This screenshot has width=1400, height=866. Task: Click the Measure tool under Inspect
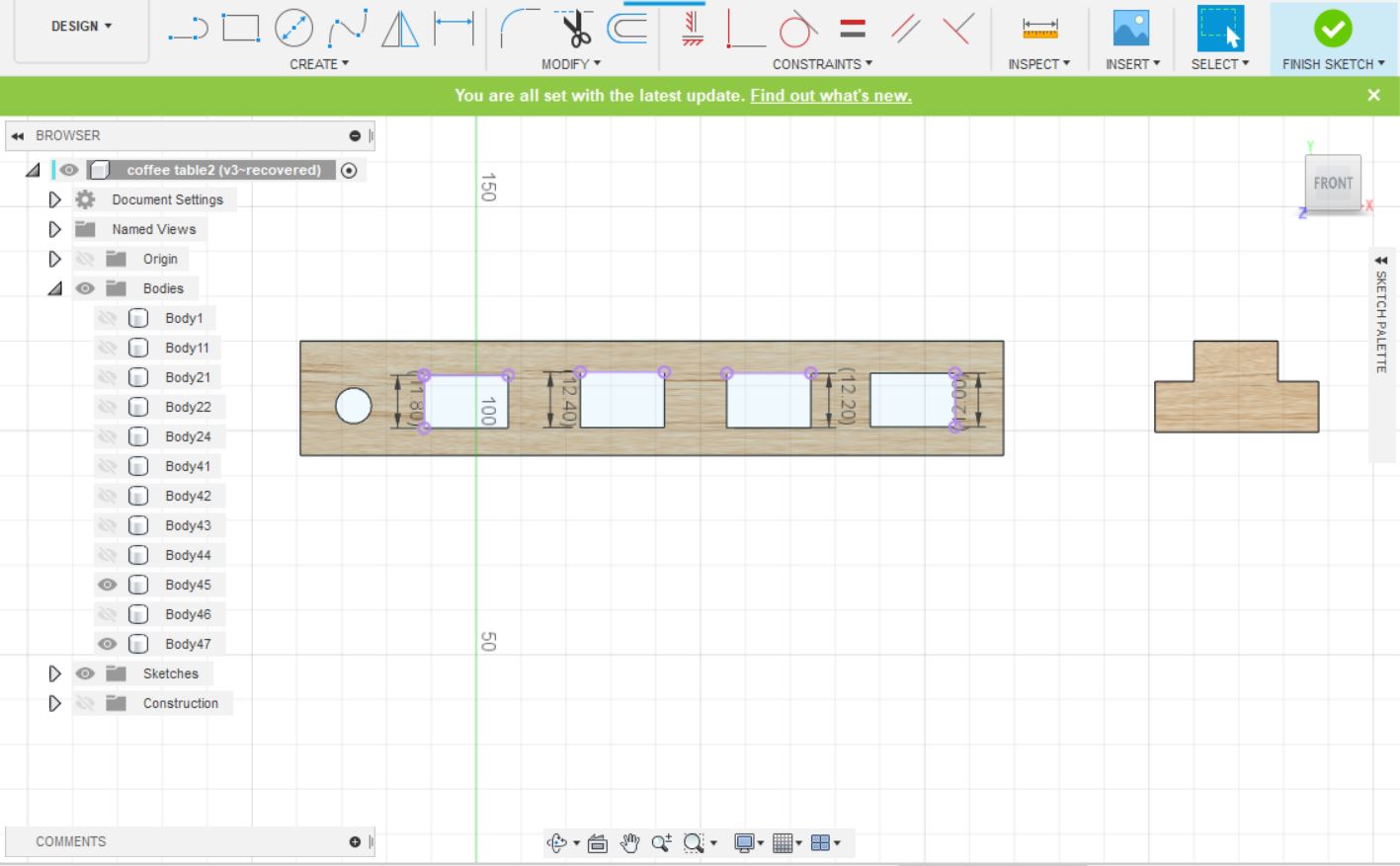(1039, 29)
